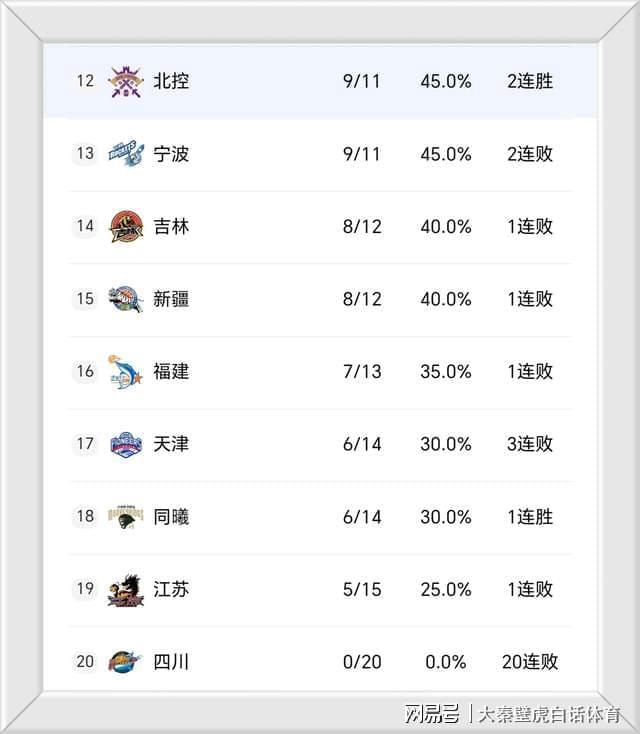Click 福建's 7/13 win-loss record
640x734 pixels.
(x=362, y=371)
